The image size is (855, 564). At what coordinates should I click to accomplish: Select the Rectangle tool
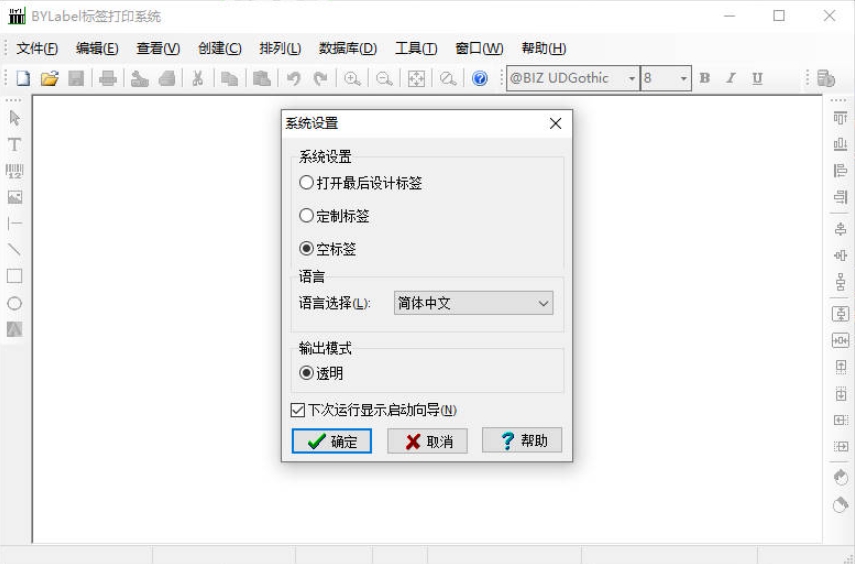pyautogui.click(x=15, y=276)
